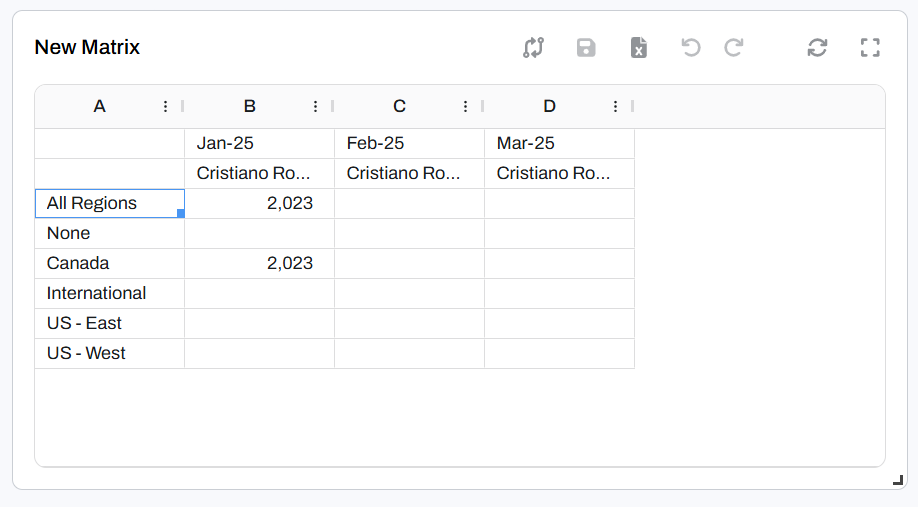Save the matrix with floppy disk icon
Image resolution: width=918 pixels, height=507 pixels.
pos(586,47)
